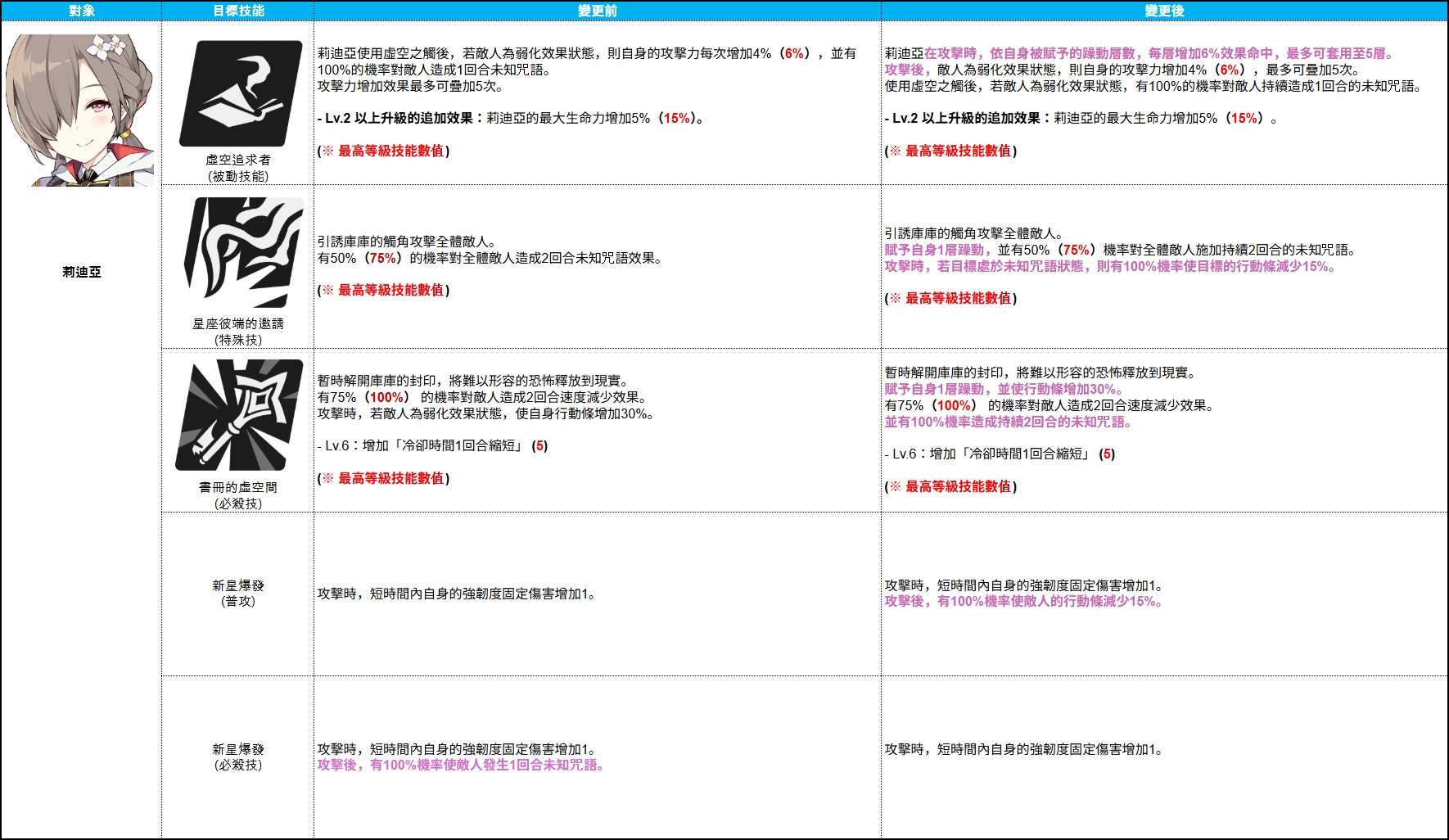Image resolution: width=1449 pixels, height=840 pixels.
Task: Click the 新星爆發 (必殺技) skill label
Action: 238,756
